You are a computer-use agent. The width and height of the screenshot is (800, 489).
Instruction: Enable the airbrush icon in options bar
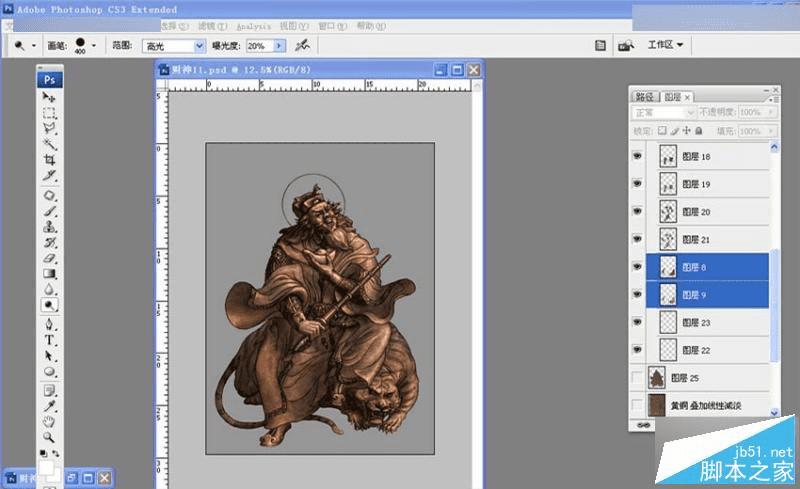click(303, 45)
